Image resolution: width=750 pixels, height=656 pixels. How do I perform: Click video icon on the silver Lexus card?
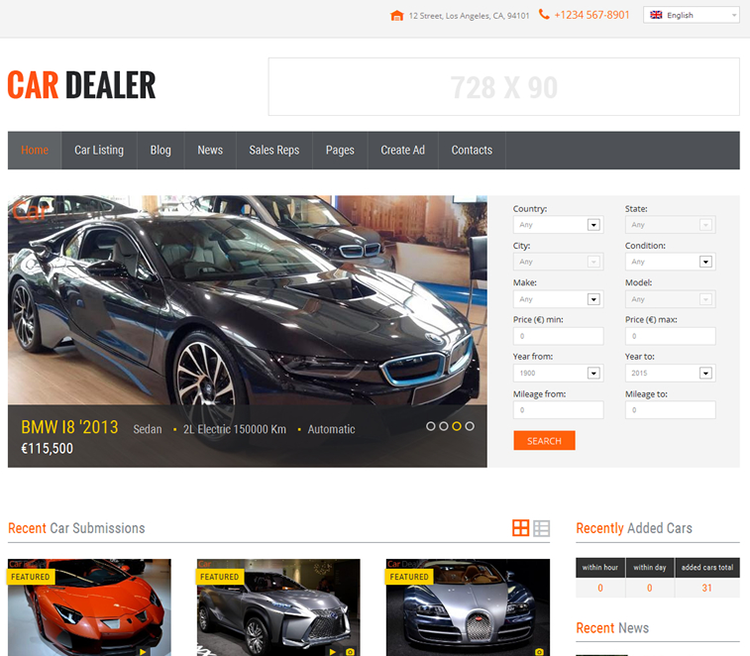[332, 651]
